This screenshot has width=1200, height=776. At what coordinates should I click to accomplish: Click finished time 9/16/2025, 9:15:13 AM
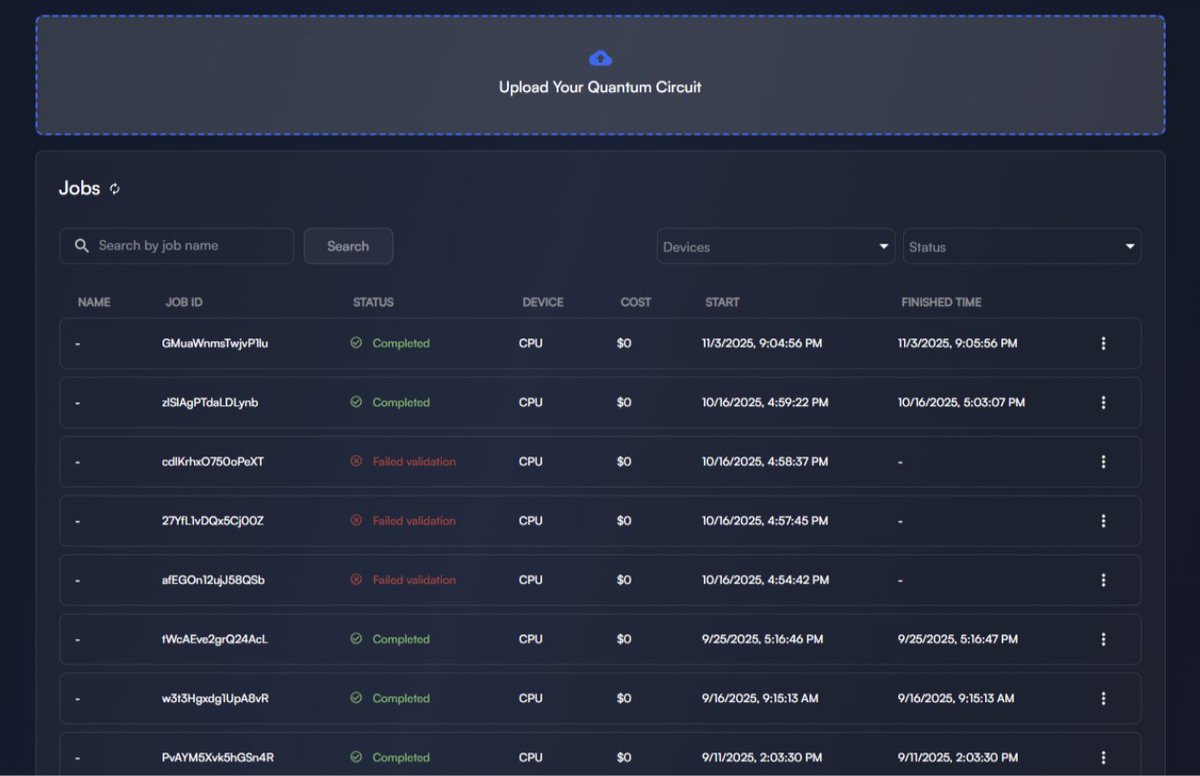click(x=956, y=698)
